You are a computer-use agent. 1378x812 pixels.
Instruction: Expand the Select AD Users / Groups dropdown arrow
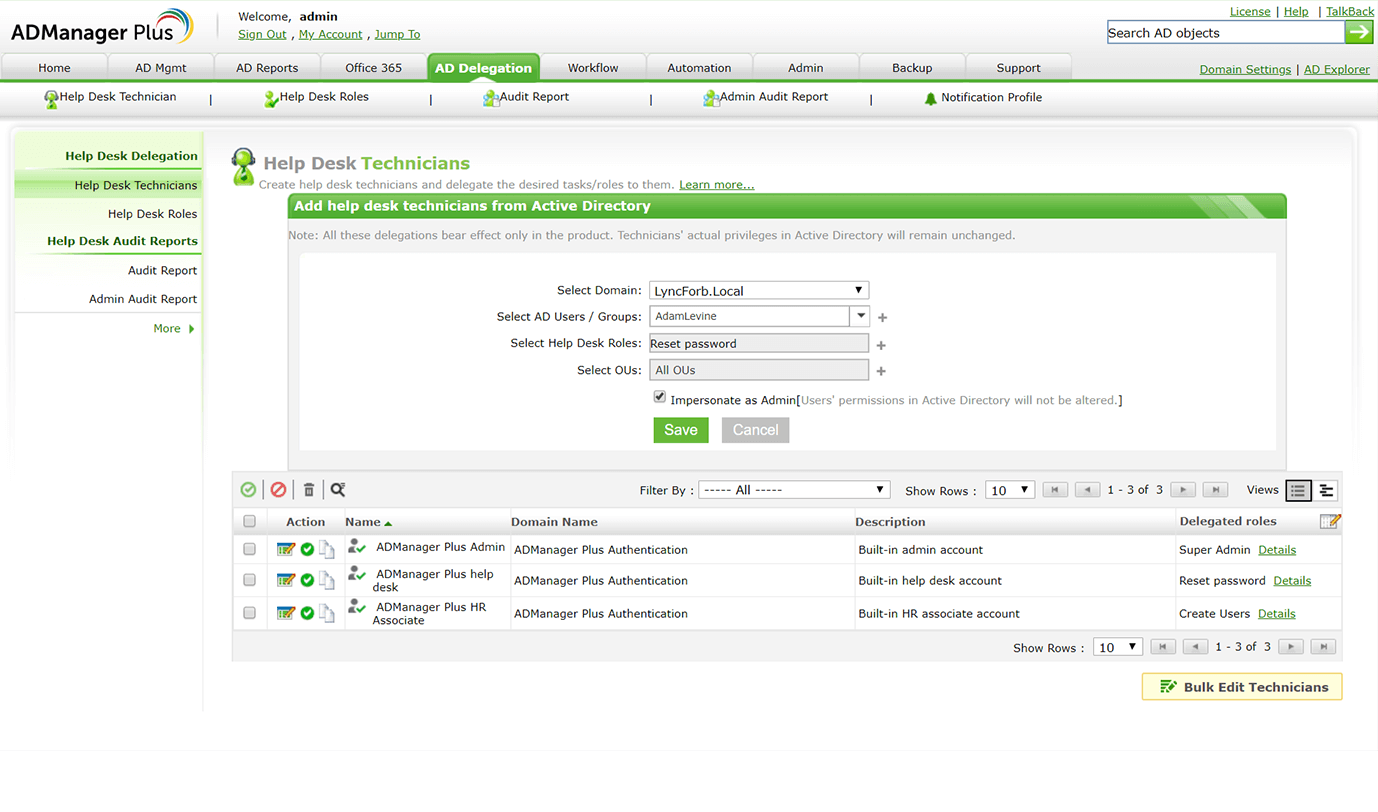point(860,316)
